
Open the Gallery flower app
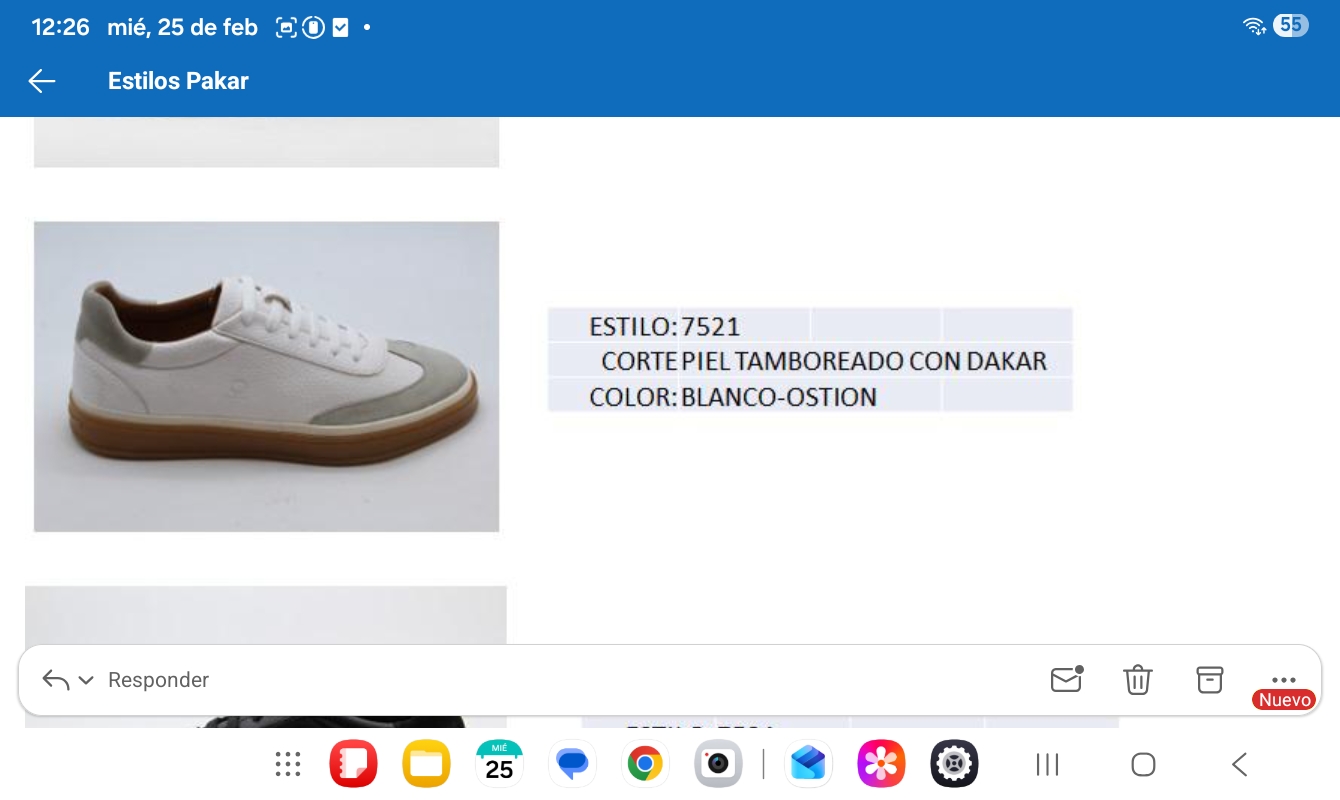point(881,765)
